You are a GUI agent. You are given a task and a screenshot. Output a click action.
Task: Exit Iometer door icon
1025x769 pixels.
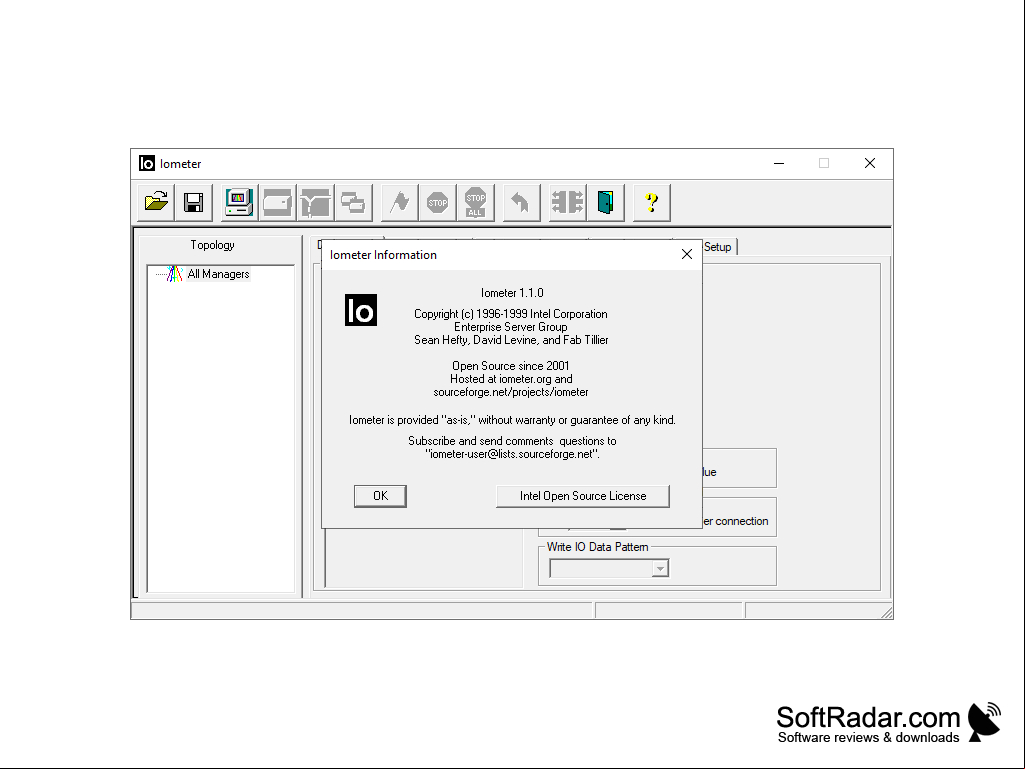click(605, 202)
